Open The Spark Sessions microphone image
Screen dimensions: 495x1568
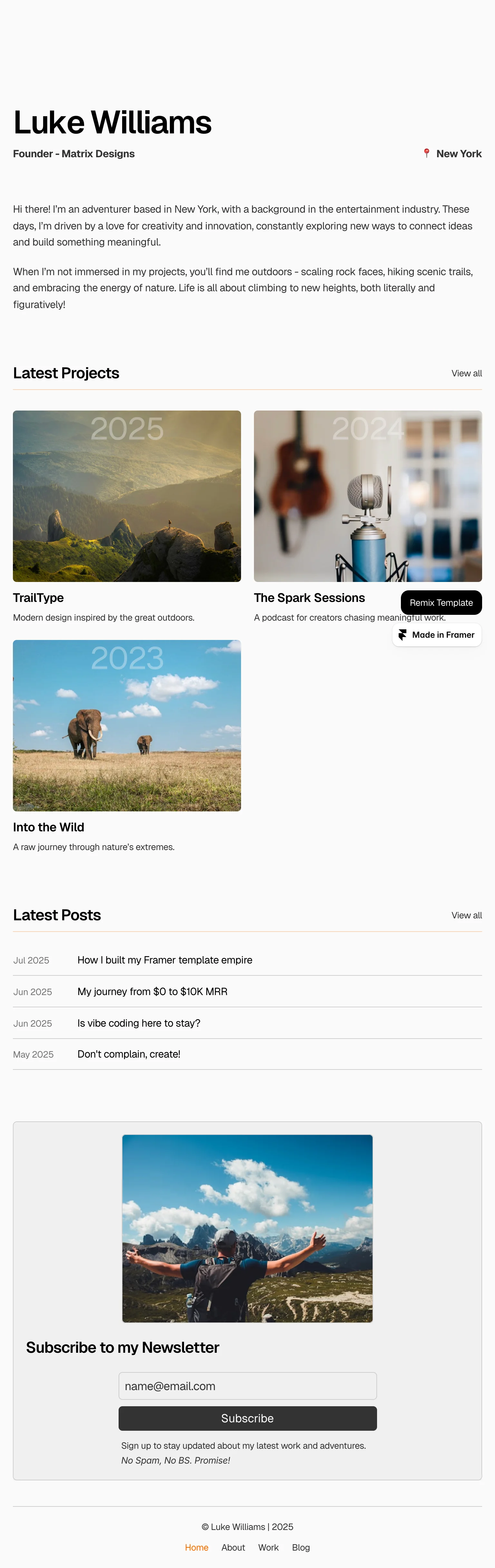tap(368, 496)
